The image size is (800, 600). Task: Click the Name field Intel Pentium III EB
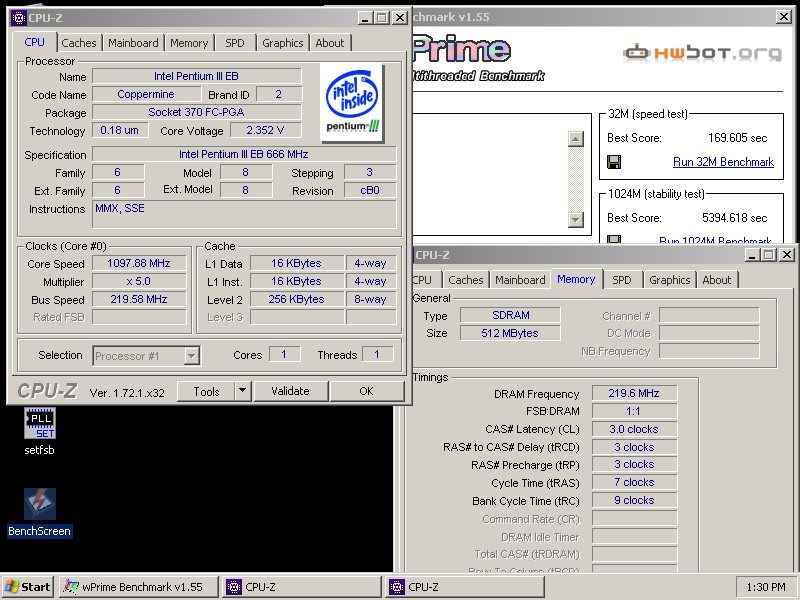click(196, 76)
